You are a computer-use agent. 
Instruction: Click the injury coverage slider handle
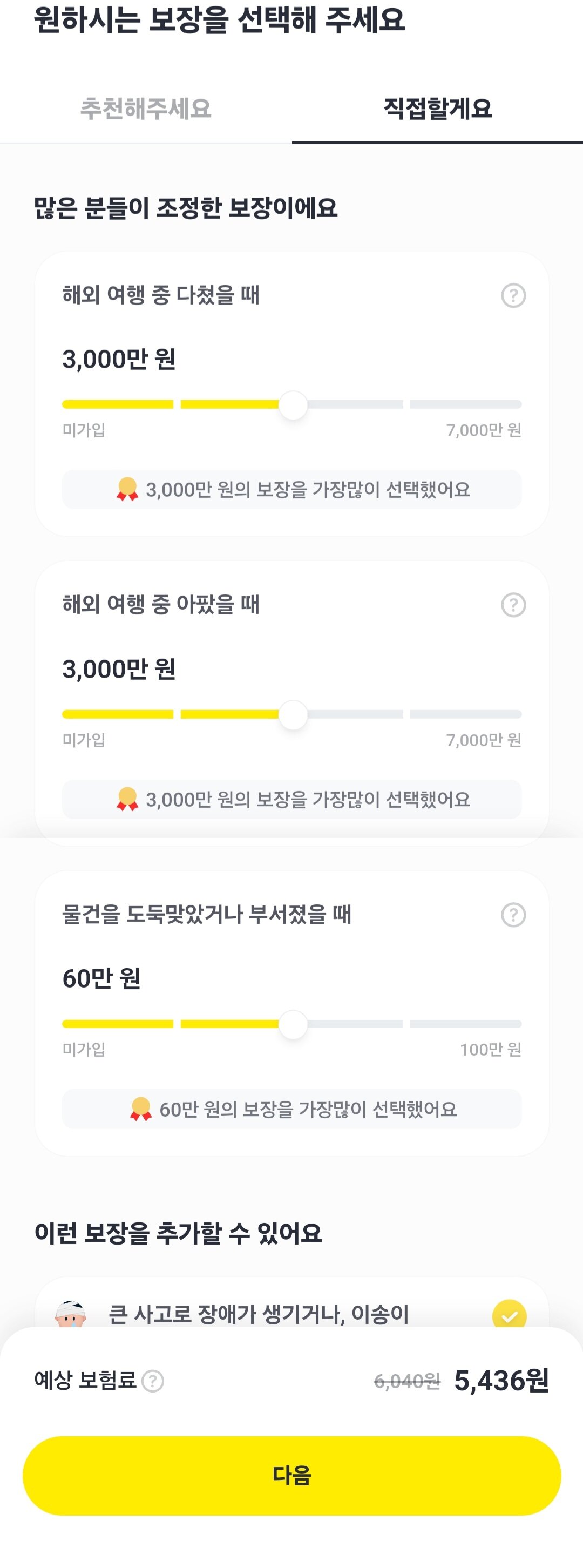click(x=293, y=405)
